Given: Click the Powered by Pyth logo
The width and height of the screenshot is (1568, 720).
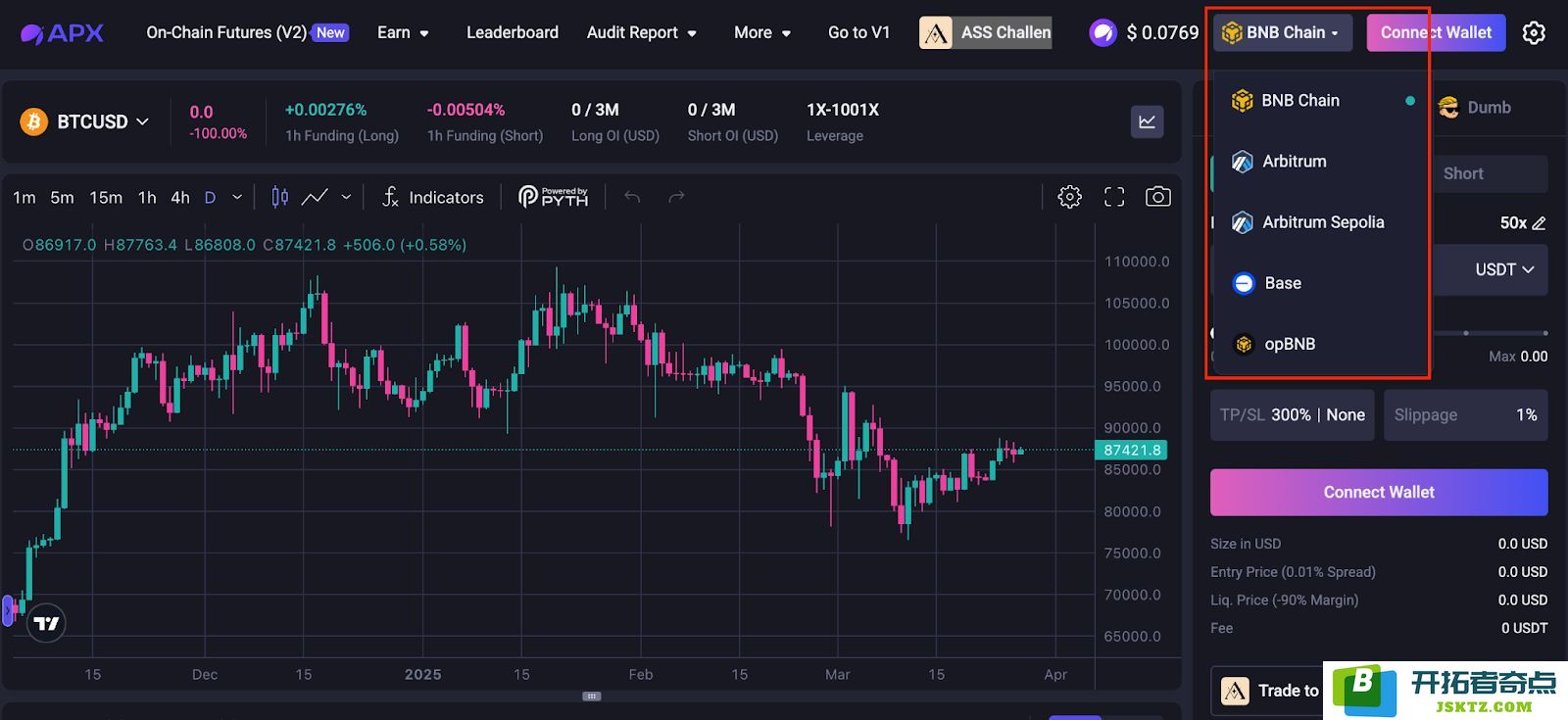Looking at the screenshot, I should 553,197.
